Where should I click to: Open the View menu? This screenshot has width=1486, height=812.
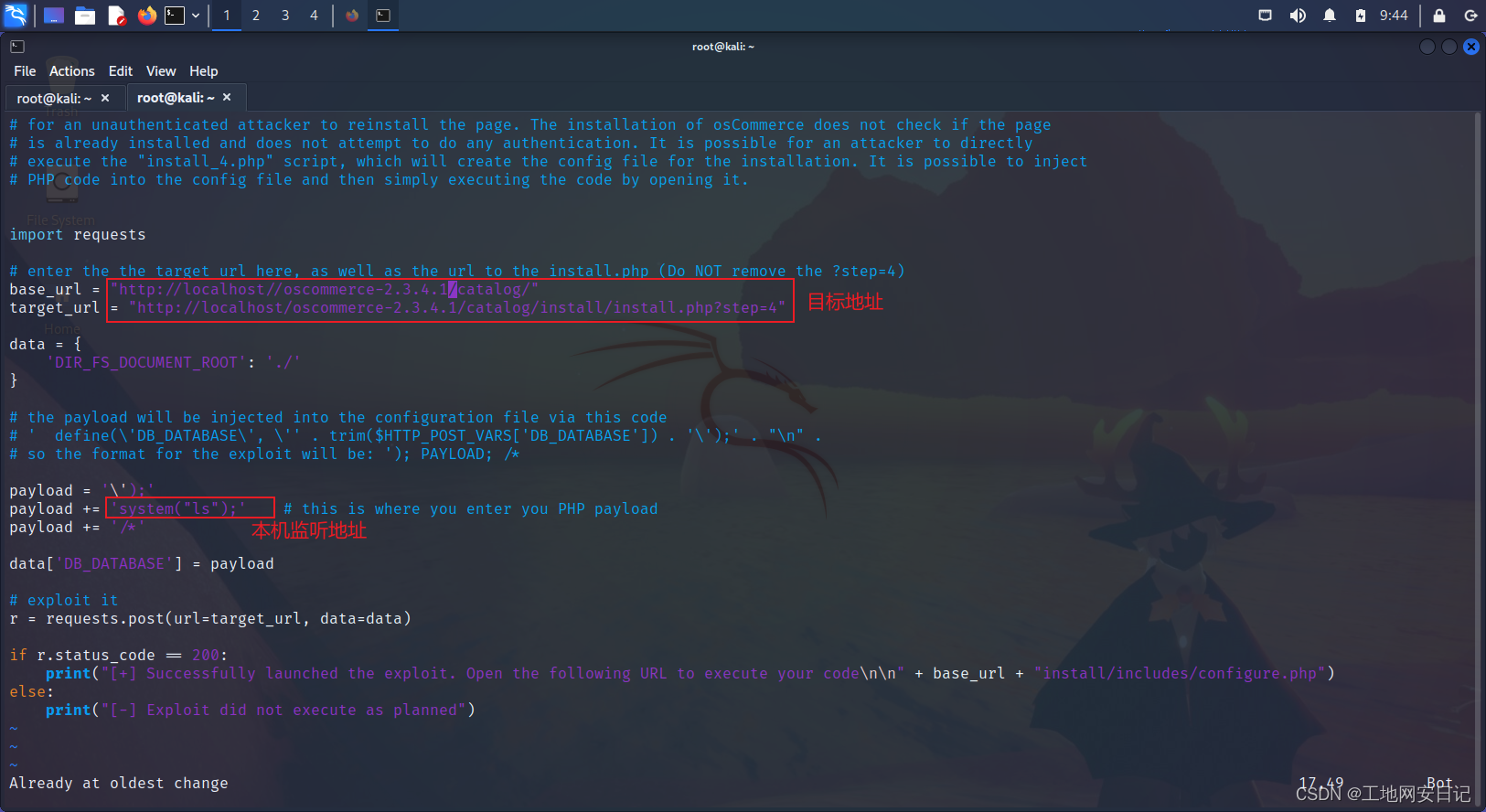click(x=161, y=71)
